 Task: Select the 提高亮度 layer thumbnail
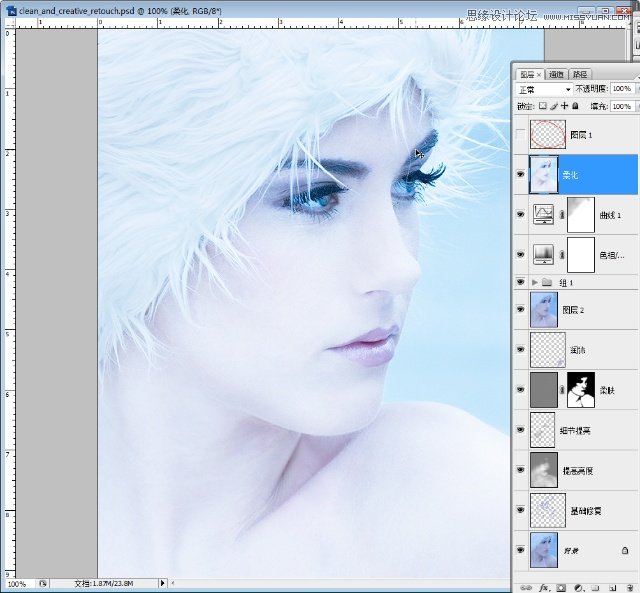pos(544,470)
